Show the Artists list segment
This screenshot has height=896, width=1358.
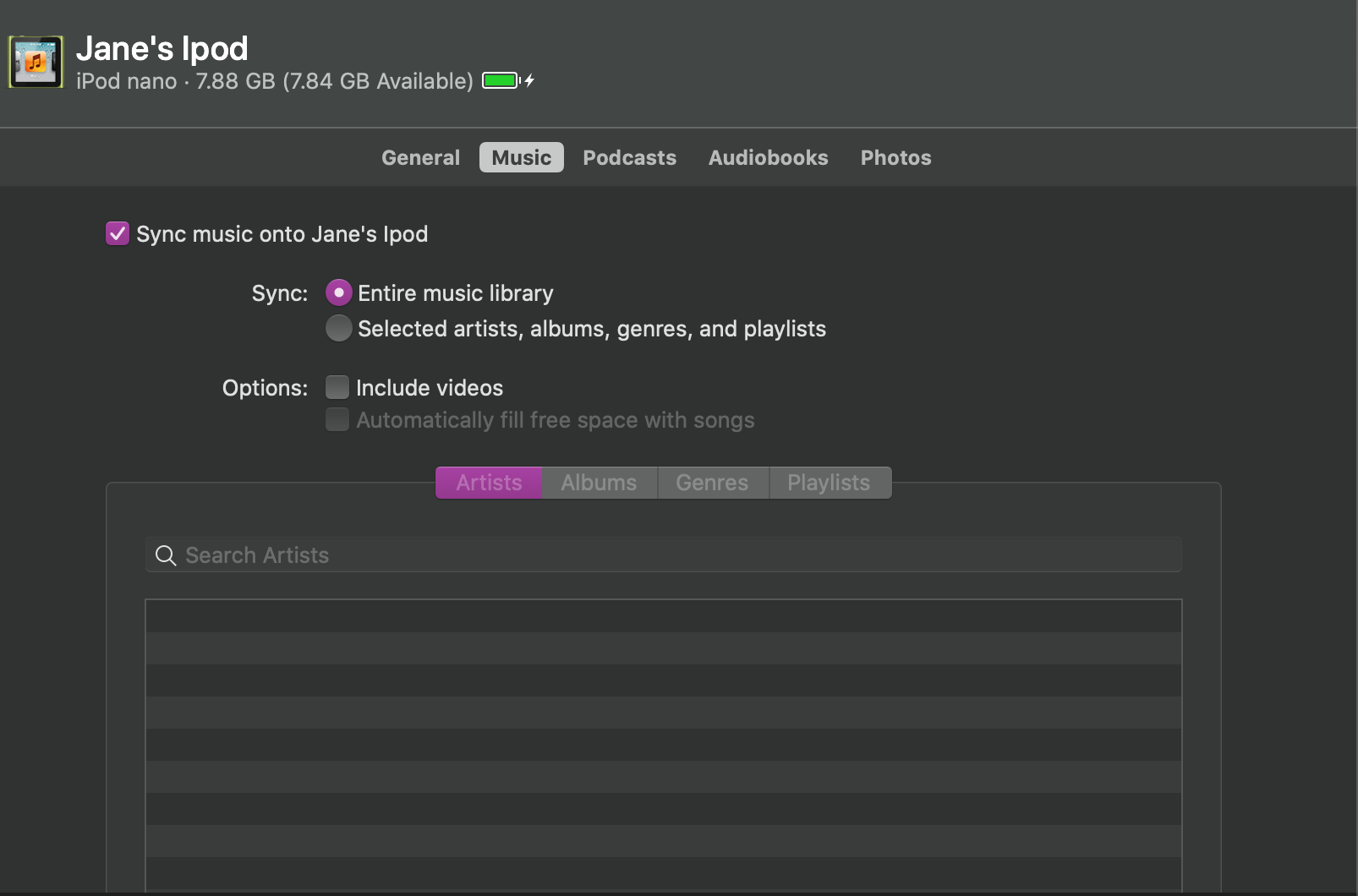(489, 483)
